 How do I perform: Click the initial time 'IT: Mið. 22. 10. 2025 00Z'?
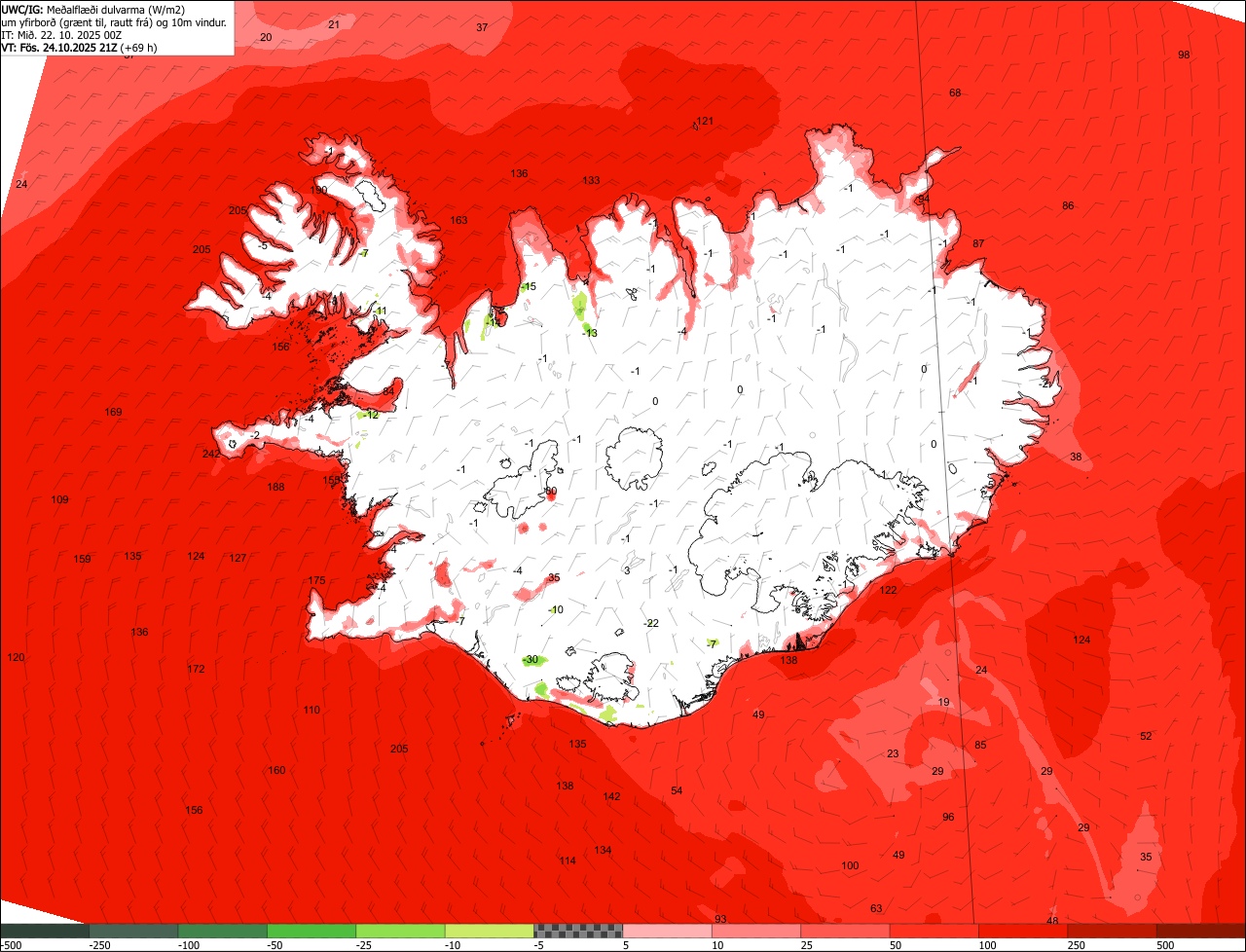click(62, 34)
